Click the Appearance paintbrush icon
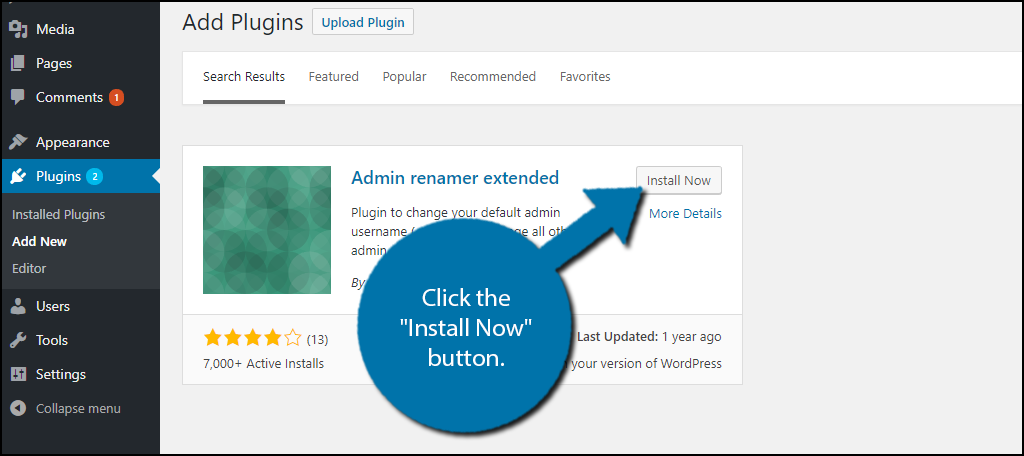 point(18,142)
